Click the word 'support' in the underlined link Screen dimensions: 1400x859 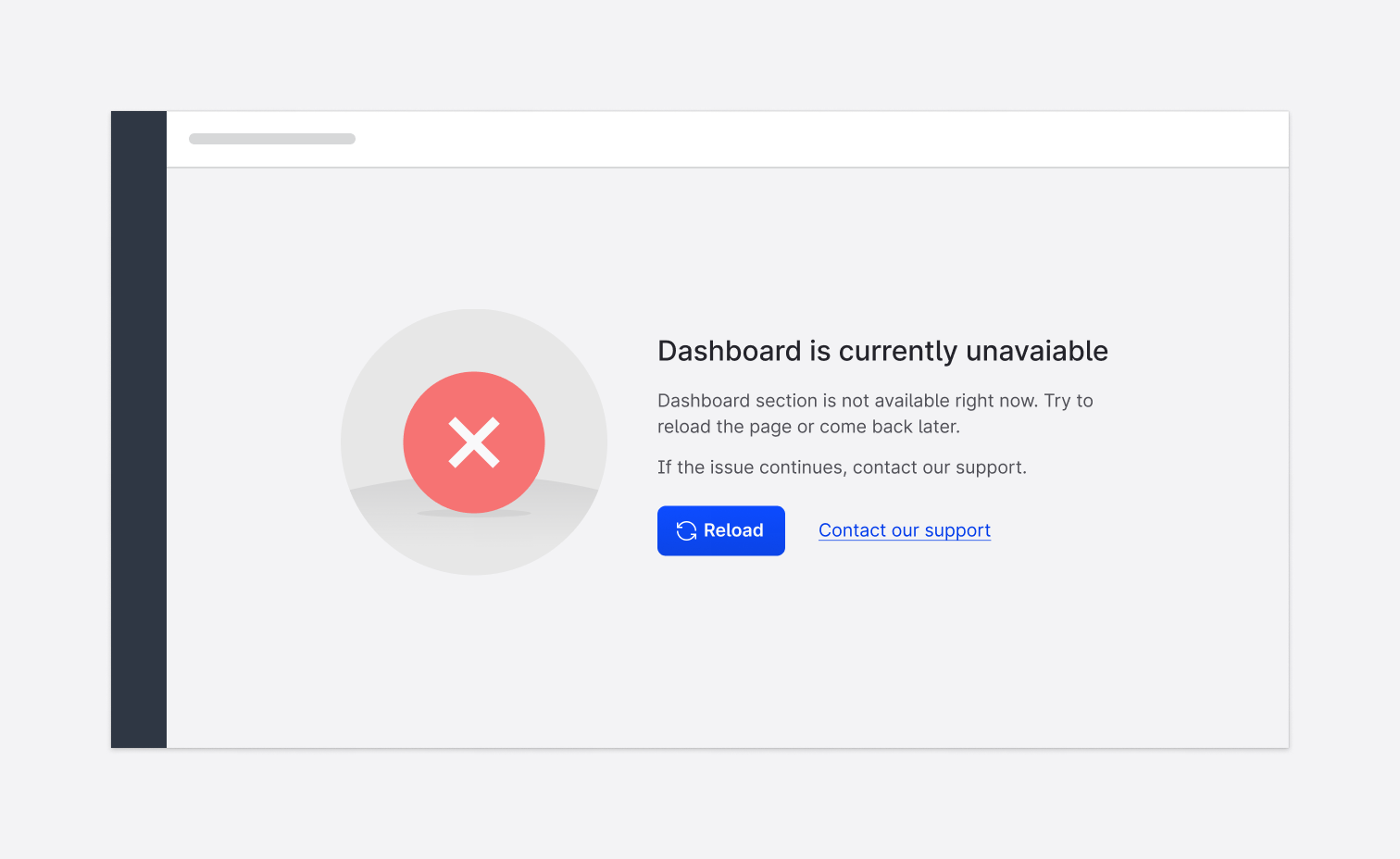coord(956,530)
